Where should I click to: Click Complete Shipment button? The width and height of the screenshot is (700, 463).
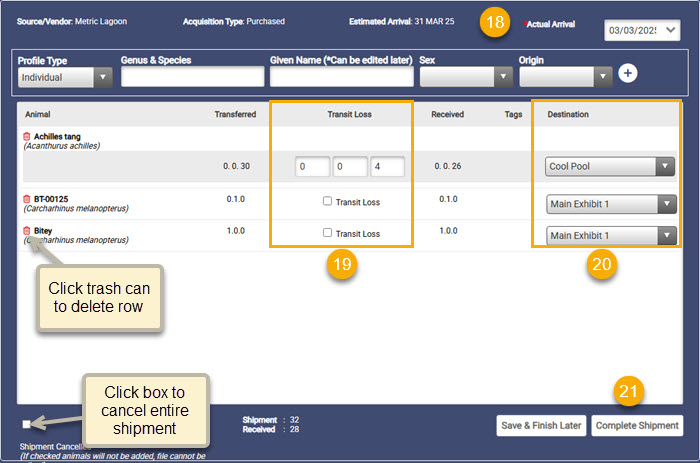tap(637, 425)
